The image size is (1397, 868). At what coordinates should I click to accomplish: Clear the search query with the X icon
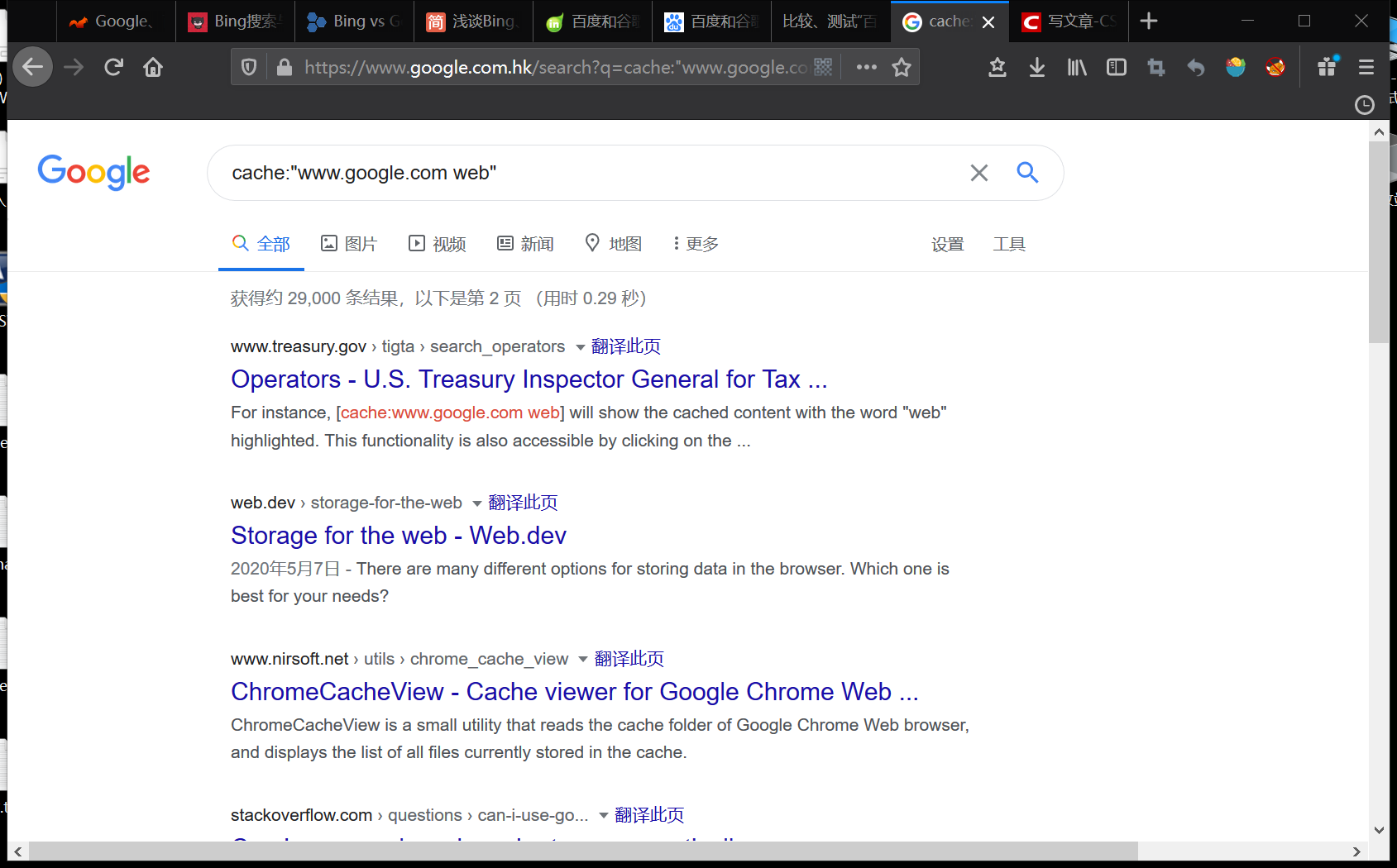978,173
